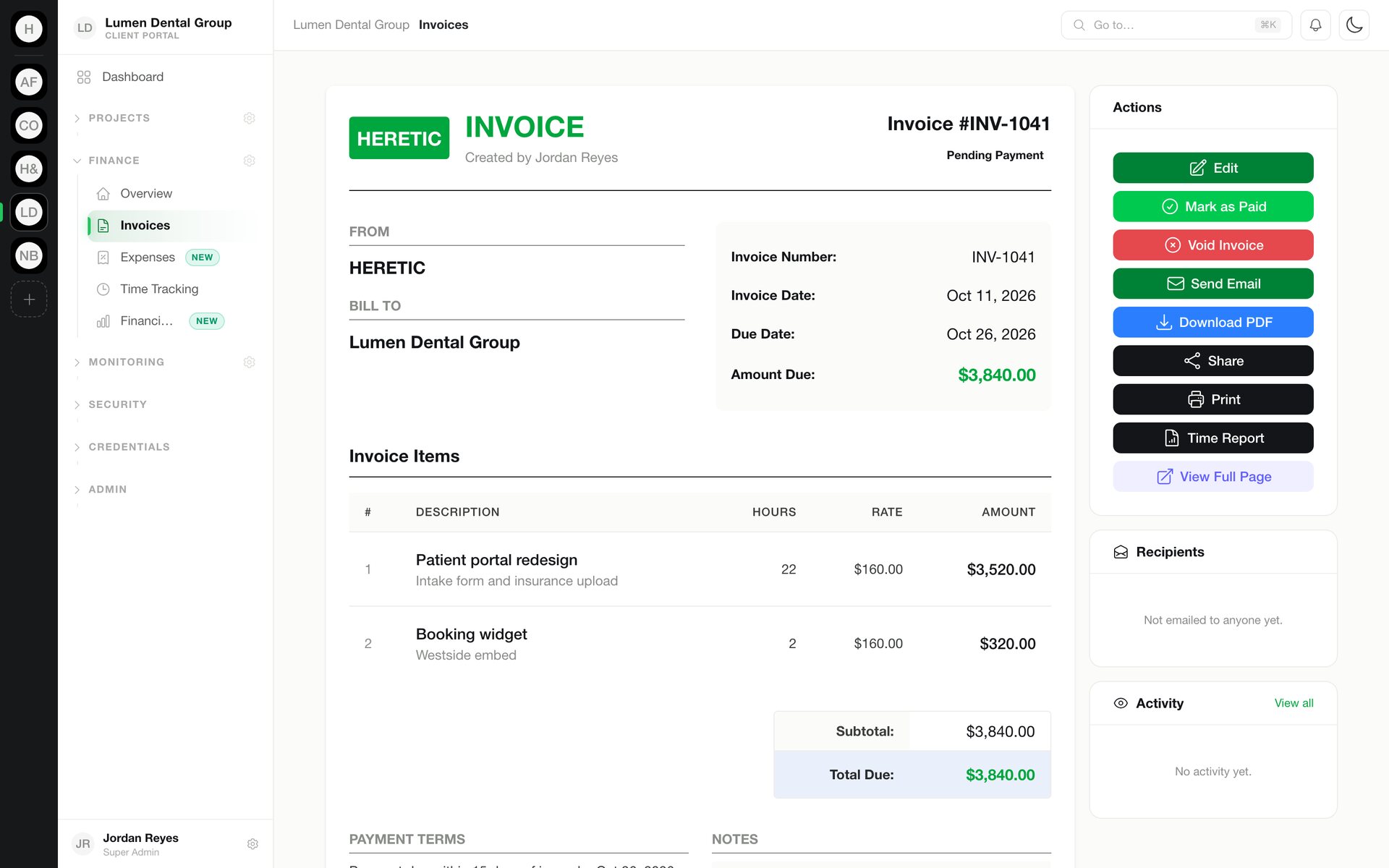
Task: Open Finance section settings gear
Action: (250, 161)
